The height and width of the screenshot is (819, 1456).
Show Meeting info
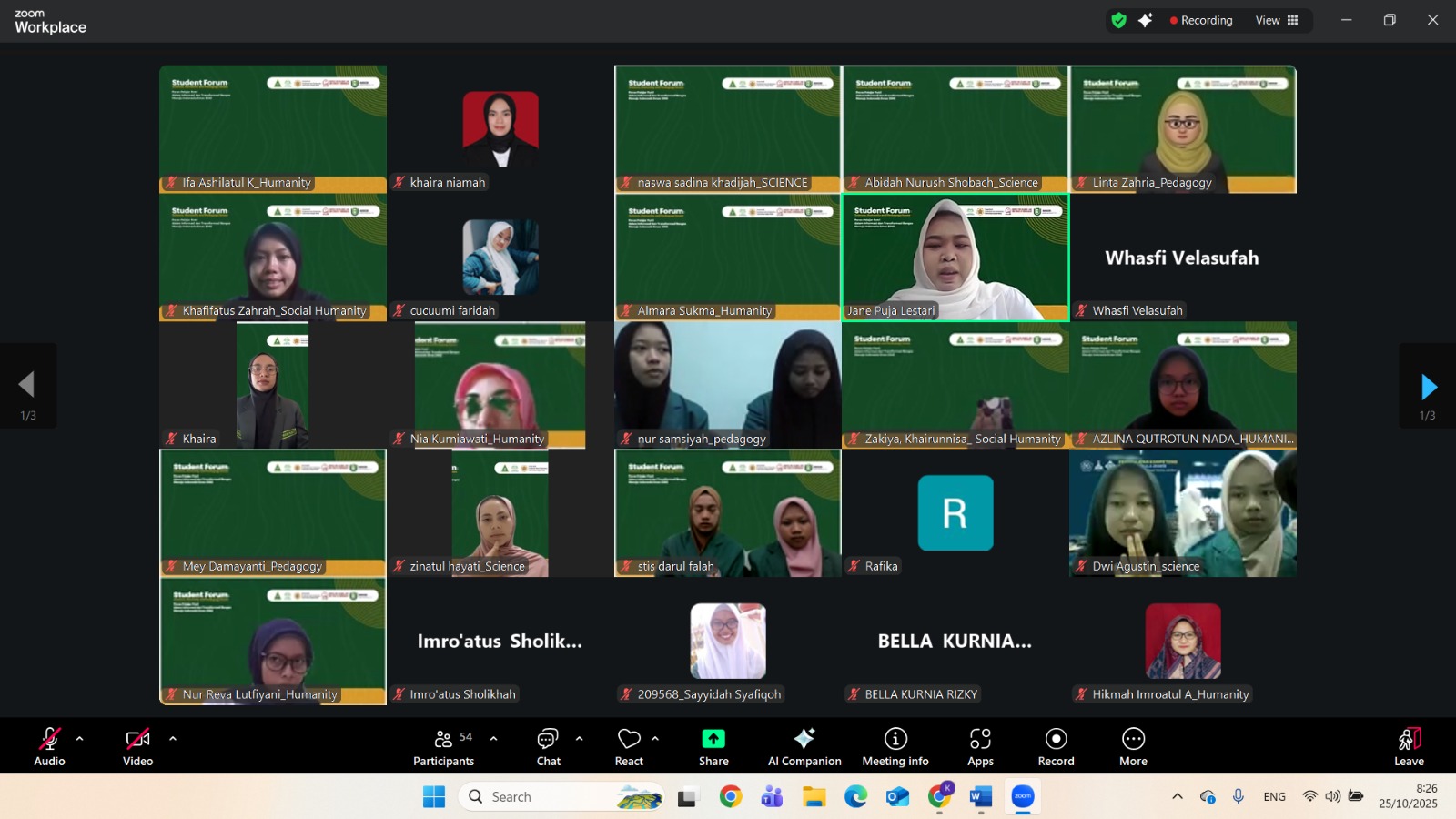pos(895,746)
